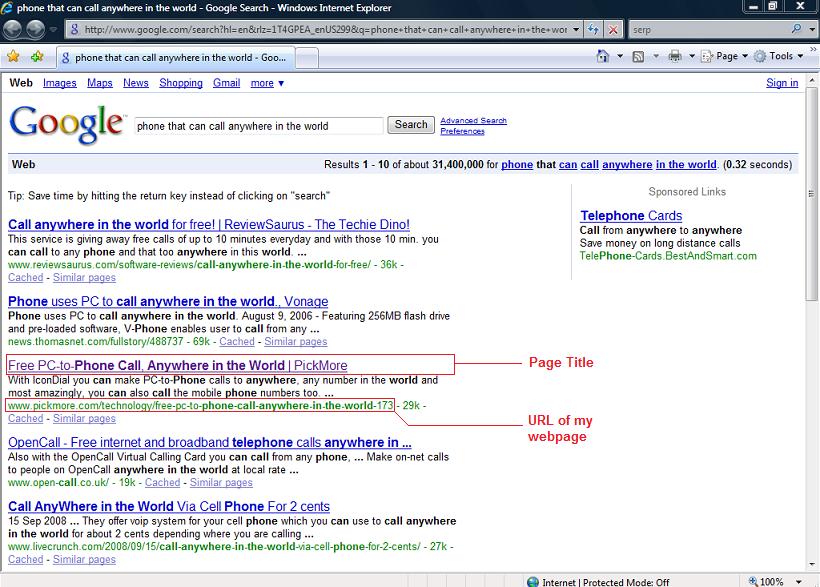
Task: Click the 'phone' definition link in results bar
Action: point(517,164)
